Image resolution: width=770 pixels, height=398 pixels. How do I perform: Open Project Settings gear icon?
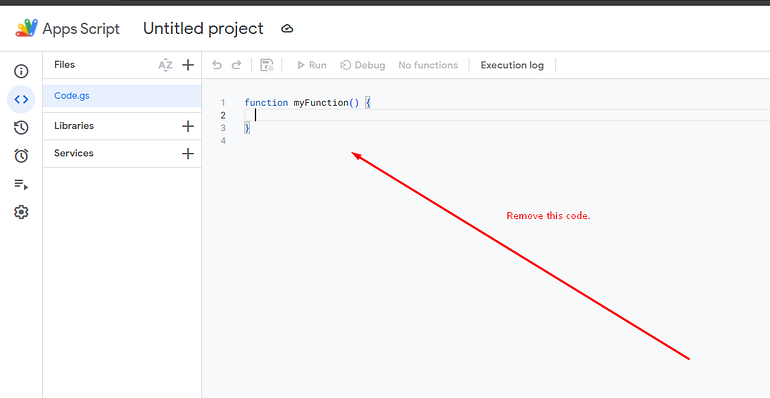click(x=21, y=212)
